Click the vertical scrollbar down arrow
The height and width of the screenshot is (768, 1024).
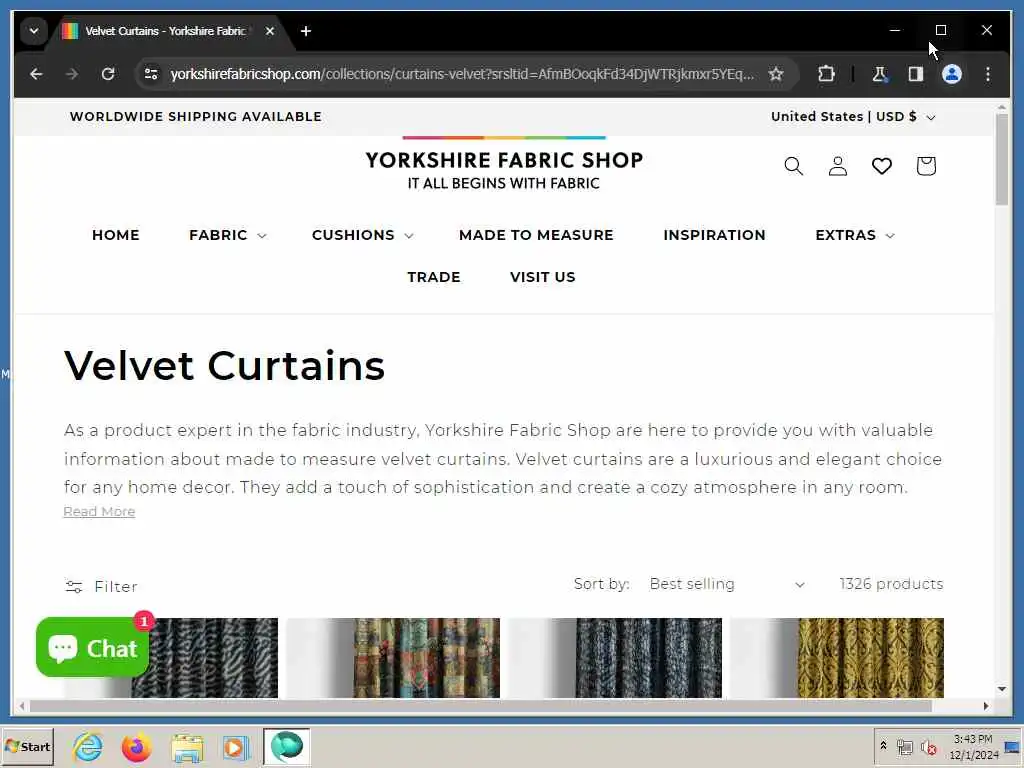[1002, 689]
